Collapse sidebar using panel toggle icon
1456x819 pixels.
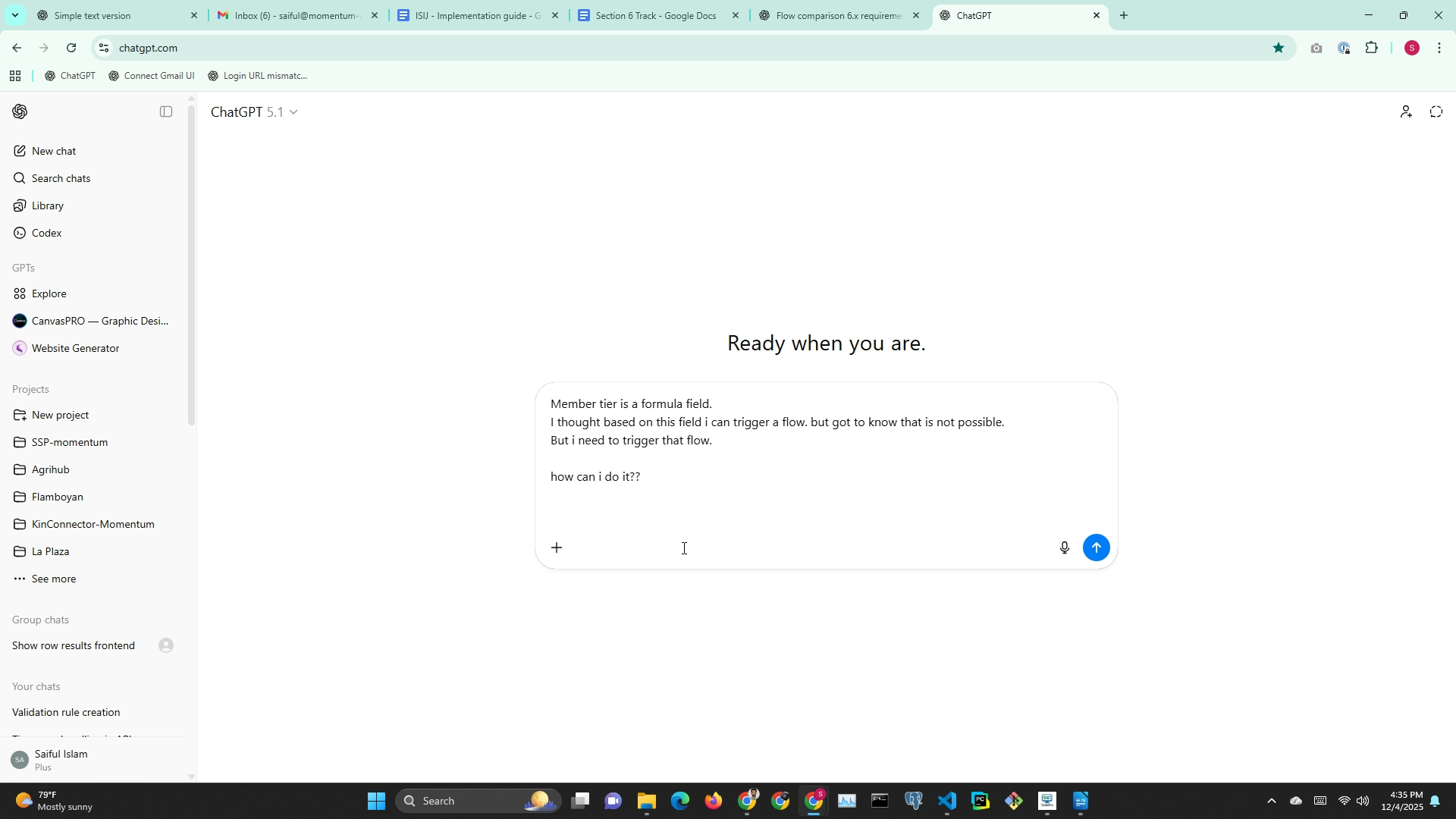[166, 111]
